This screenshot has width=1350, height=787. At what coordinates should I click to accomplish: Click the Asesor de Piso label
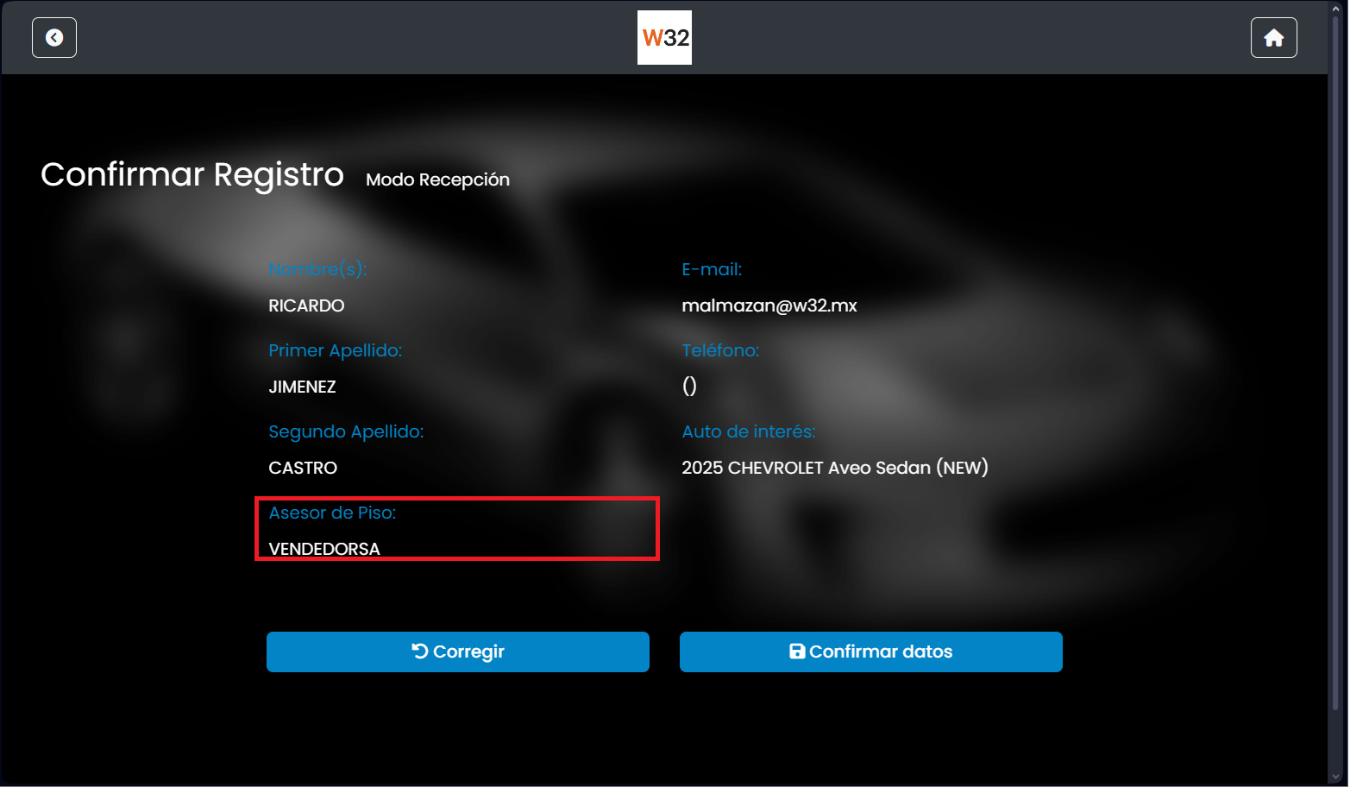click(332, 513)
